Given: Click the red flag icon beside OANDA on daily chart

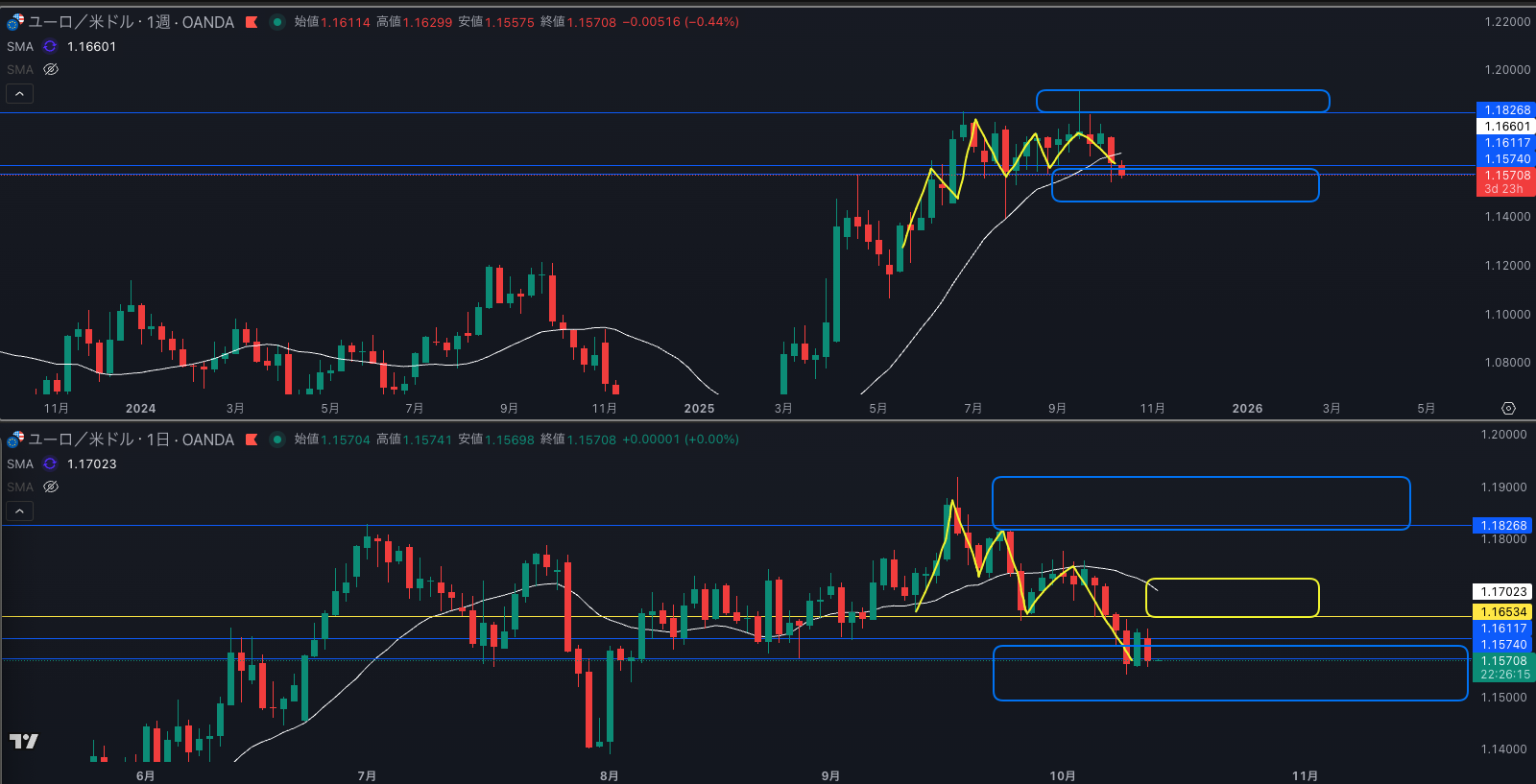Looking at the screenshot, I should (x=252, y=440).
